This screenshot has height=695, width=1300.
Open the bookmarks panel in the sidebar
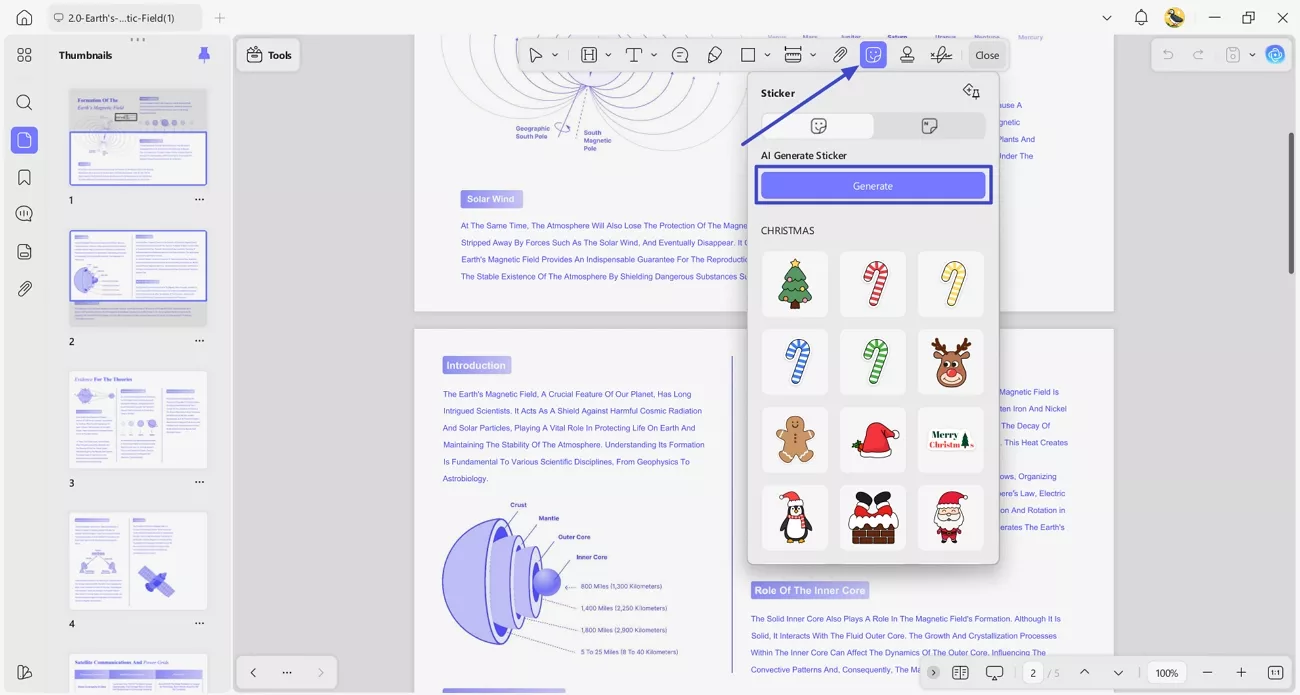[x=24, y=177]
